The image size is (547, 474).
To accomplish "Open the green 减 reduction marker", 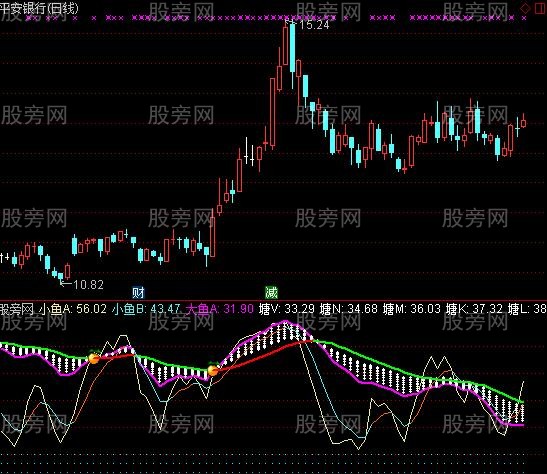I will 271,292.
